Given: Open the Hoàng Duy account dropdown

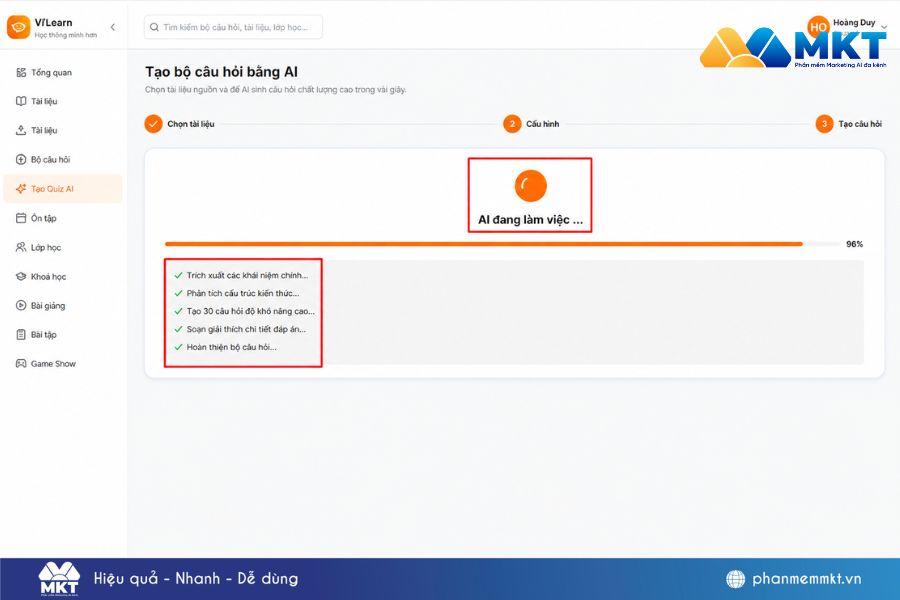Looking at the screenshot, I should 884,26.
